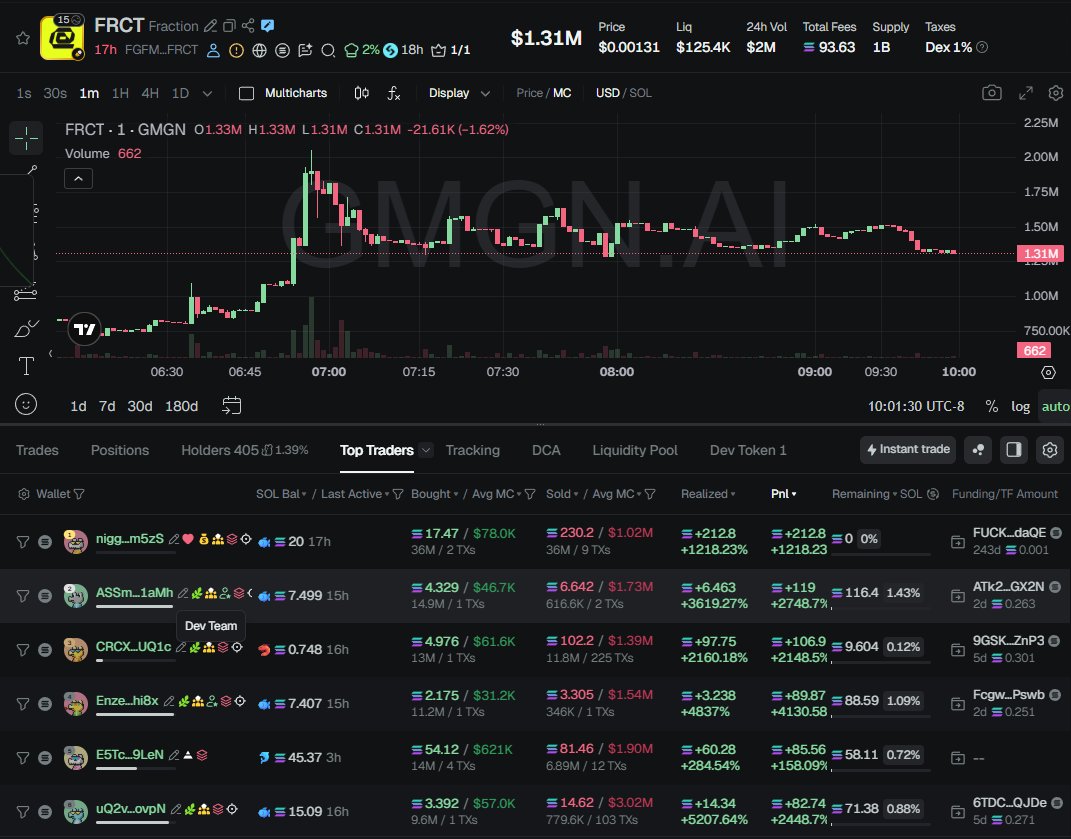Open the dev profile person icon
This screenshot has width=1071, height=839.
point(213,50)
